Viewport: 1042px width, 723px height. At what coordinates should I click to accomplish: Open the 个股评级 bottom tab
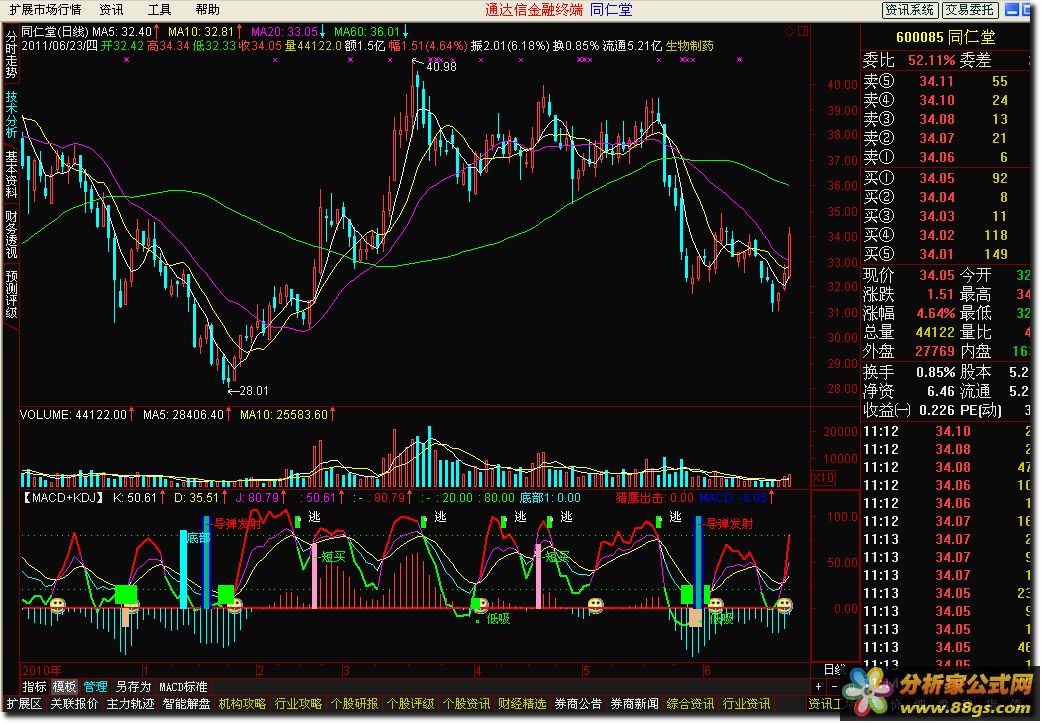point(410,704)
